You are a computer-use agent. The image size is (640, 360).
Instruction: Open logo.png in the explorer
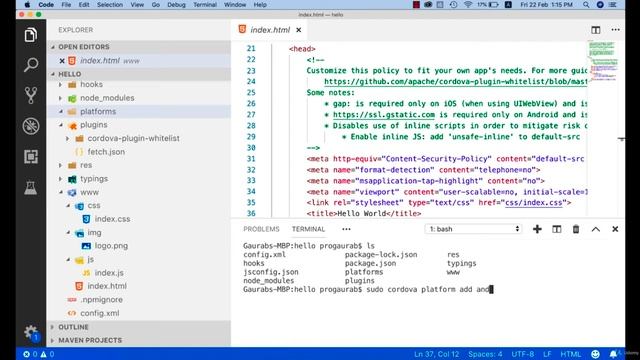click(111, 246)
